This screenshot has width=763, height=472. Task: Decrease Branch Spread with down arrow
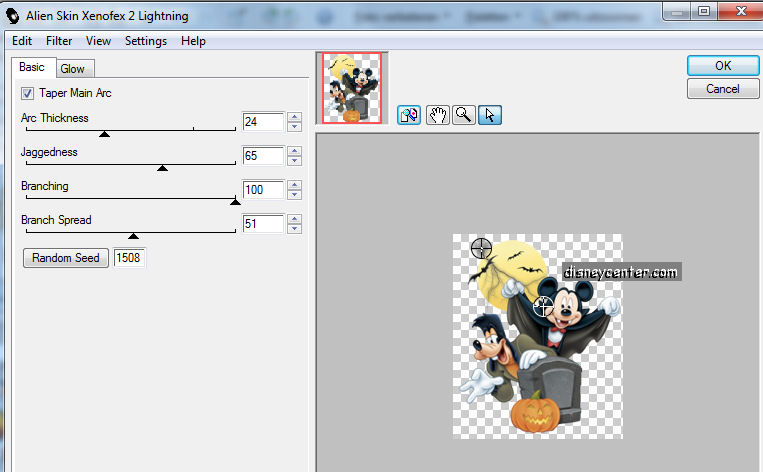pos(294,229)
